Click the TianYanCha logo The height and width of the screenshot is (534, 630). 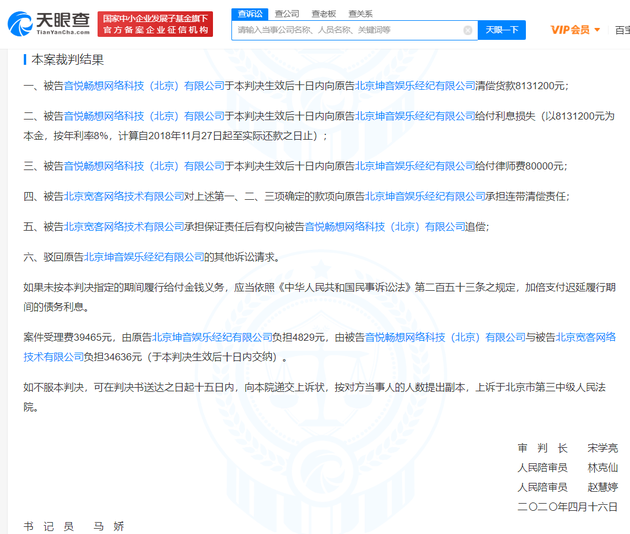click(49, 24)
